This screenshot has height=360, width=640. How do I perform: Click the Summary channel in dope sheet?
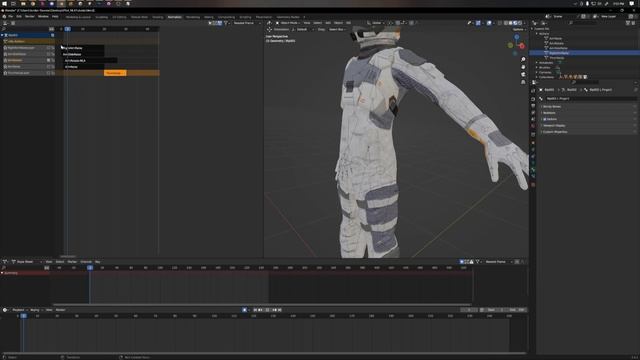coord(24,273)
